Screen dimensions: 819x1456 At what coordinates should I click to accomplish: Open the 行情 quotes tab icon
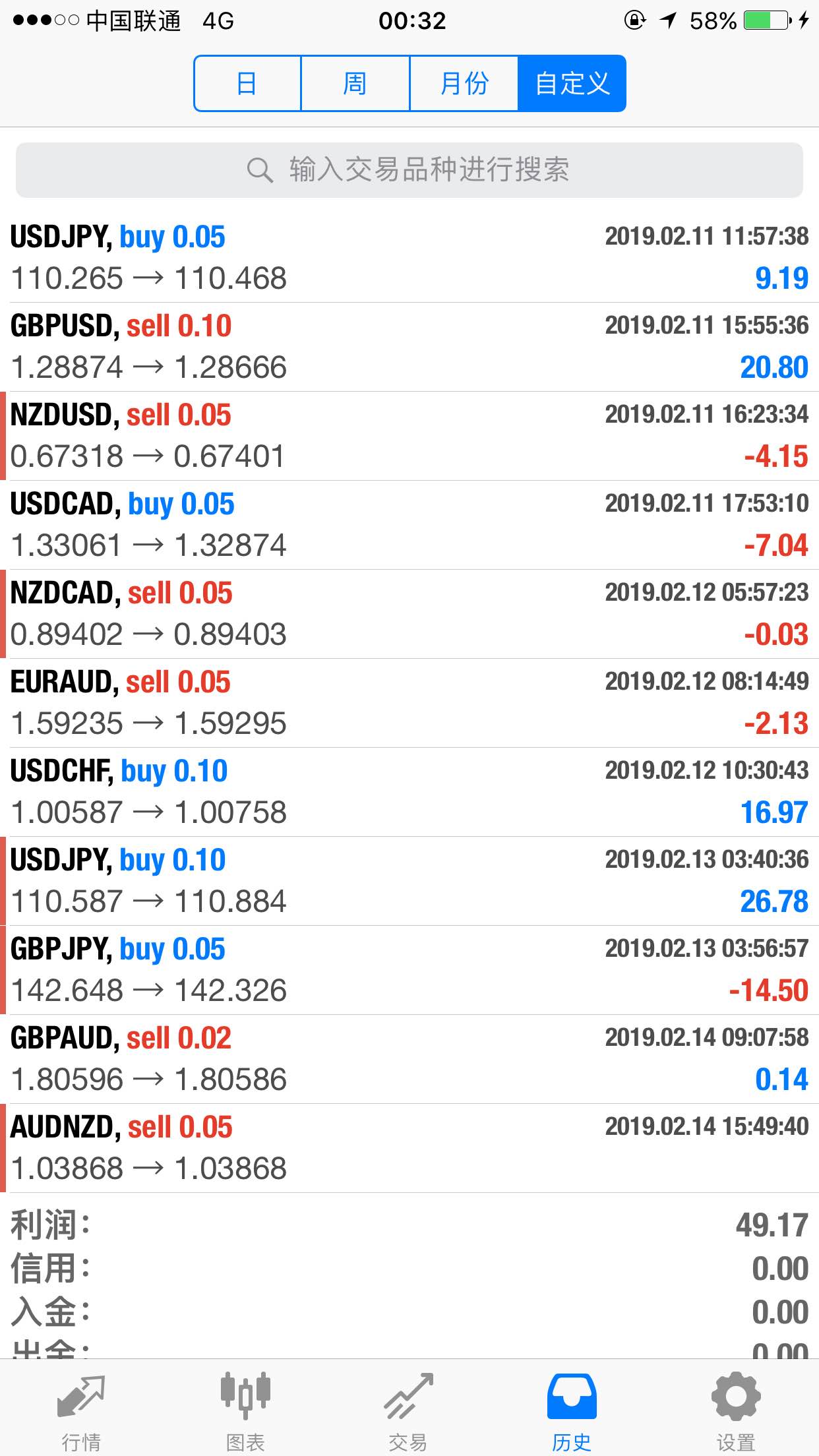[x=81, y=1397]
